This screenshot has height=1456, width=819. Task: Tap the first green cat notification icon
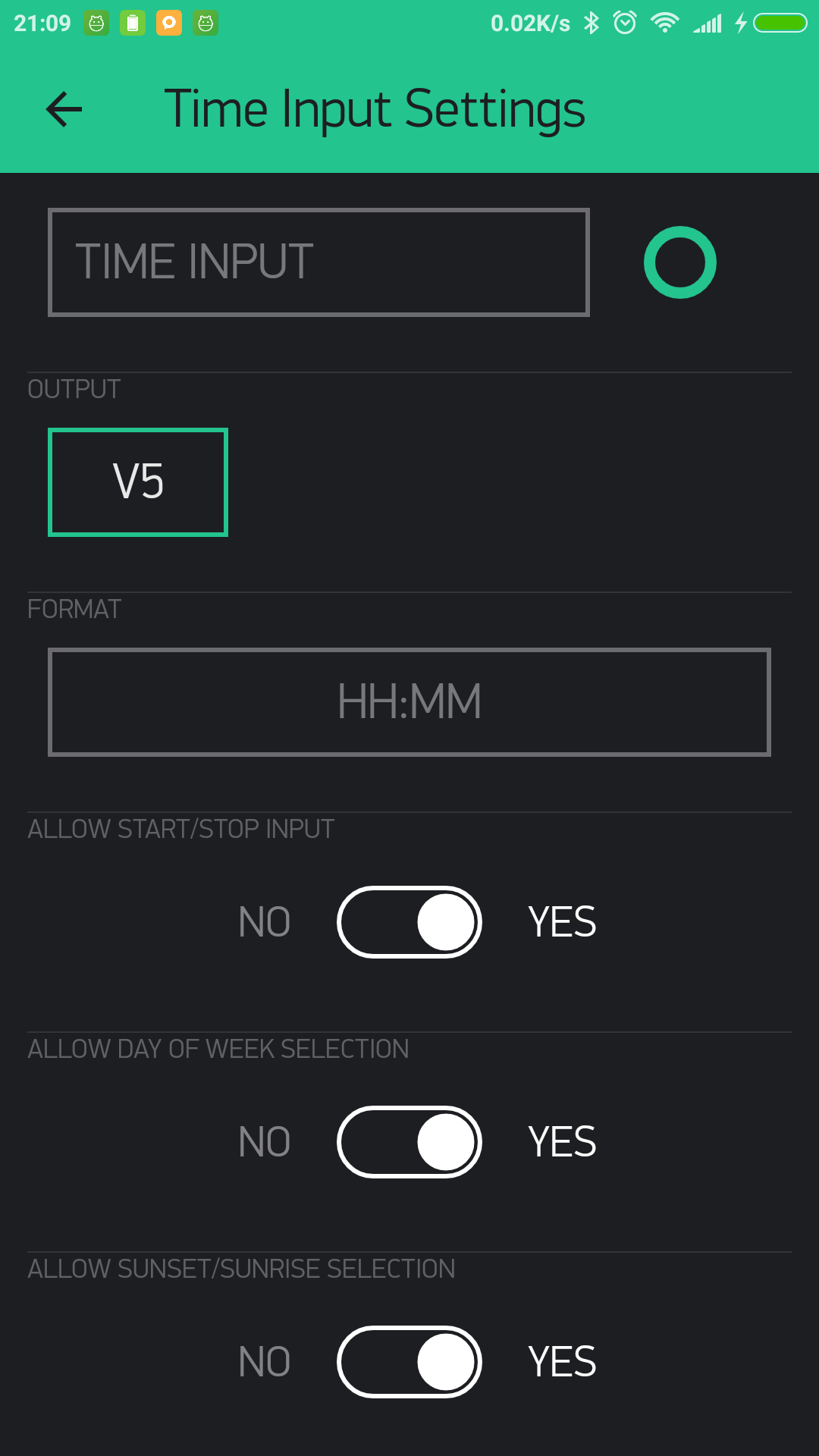(96, 23)
